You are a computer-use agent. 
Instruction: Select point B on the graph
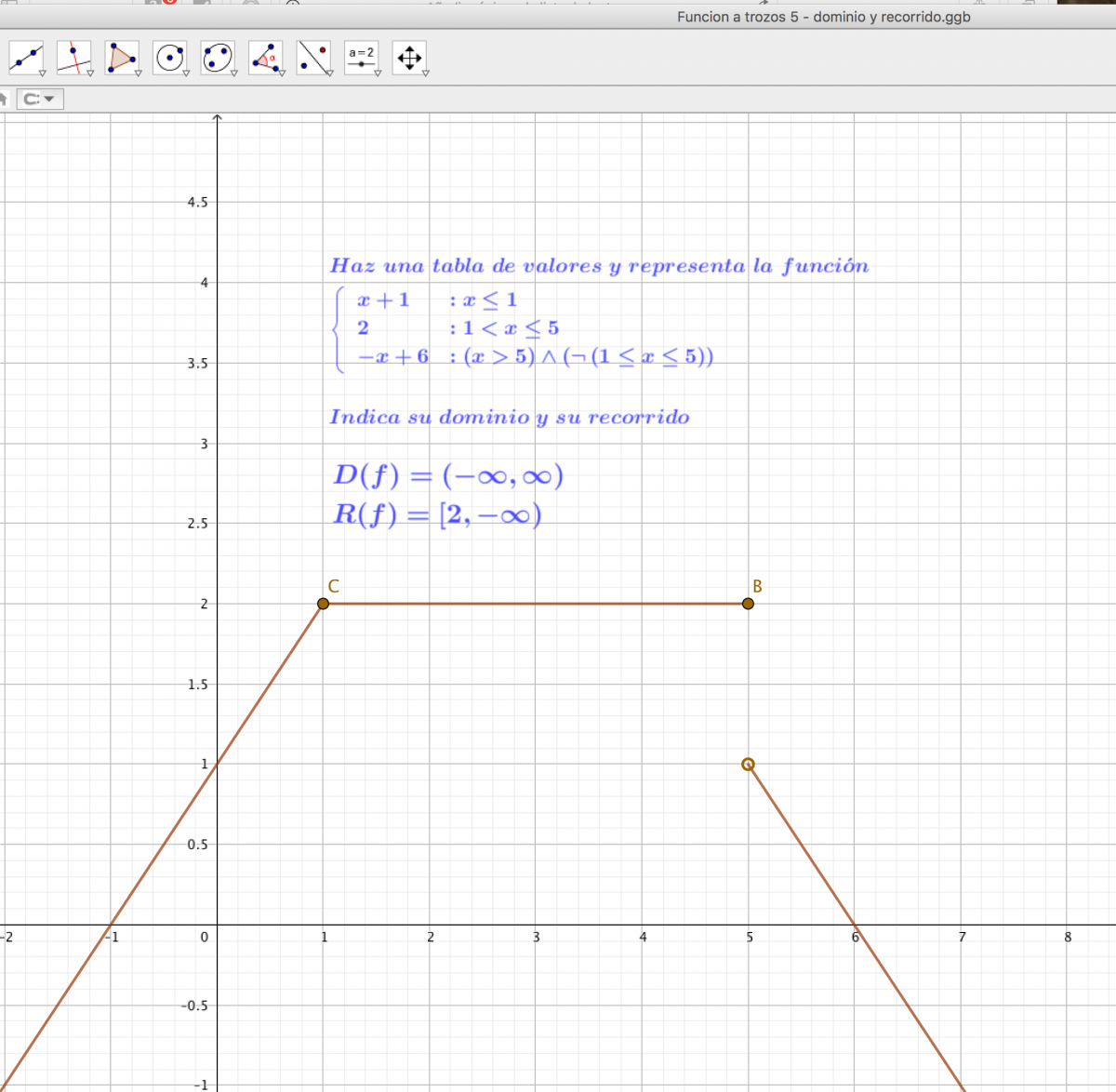pos(749,604)
